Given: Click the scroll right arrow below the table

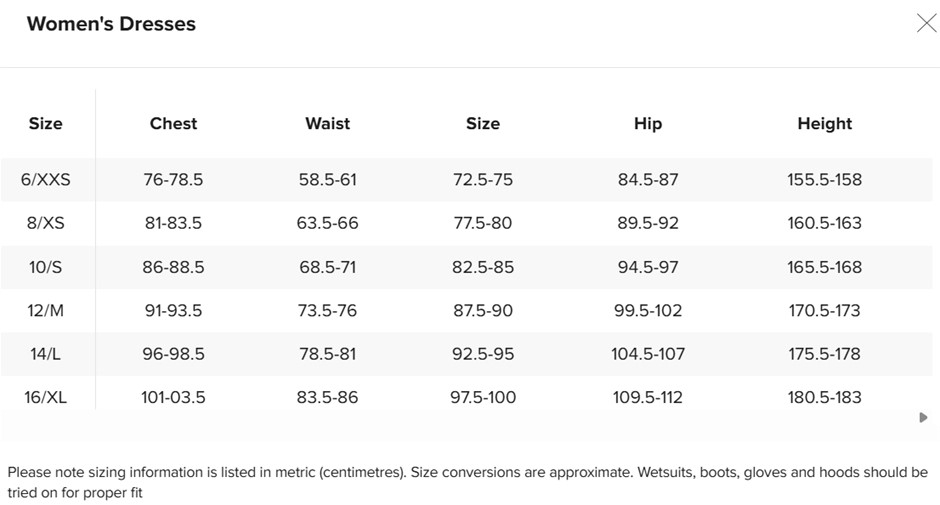Looking at the screenshot, I should pos(923,417).
